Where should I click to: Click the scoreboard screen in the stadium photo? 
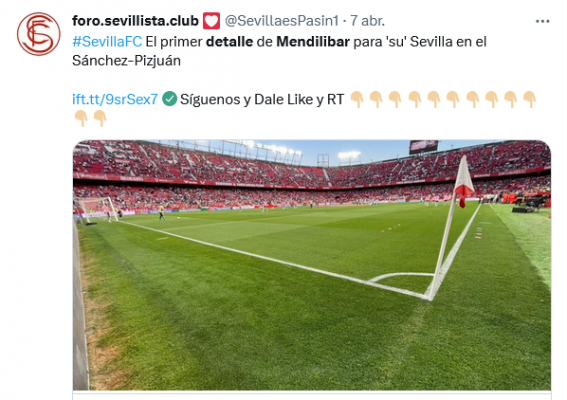[423, 146]
